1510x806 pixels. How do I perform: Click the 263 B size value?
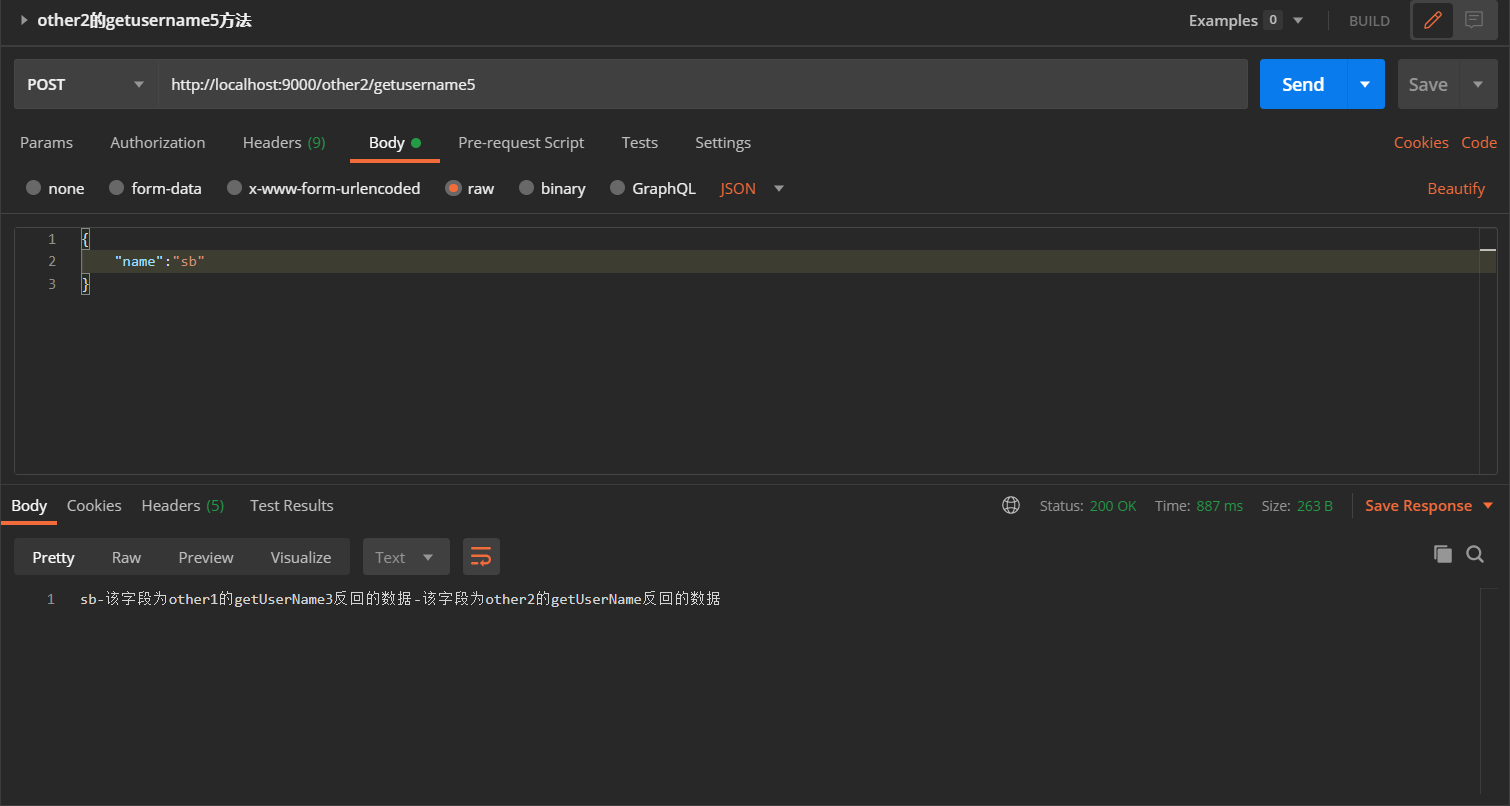[x=1314, y=506]
